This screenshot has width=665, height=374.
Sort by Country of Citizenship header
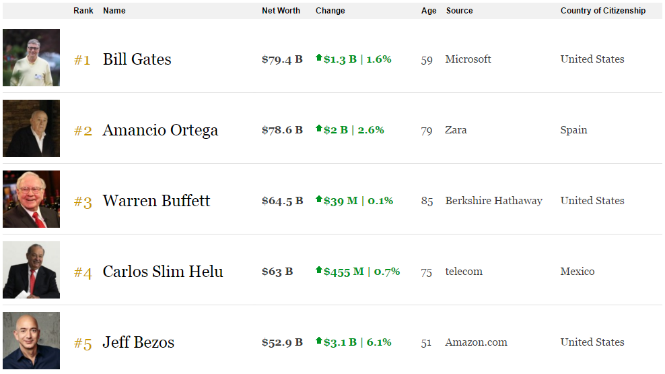603,11
